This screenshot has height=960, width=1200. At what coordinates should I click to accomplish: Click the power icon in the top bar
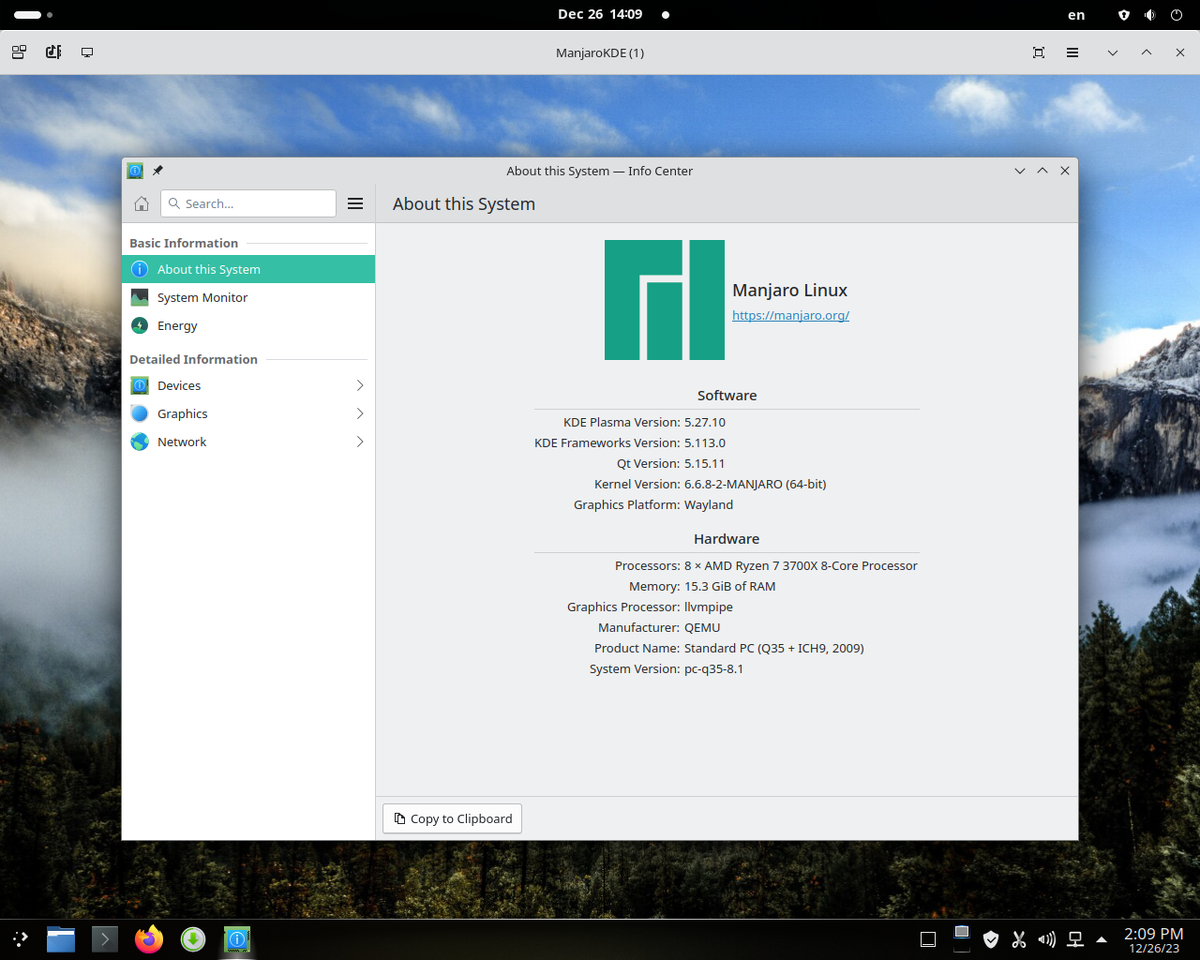[1176, 15]
